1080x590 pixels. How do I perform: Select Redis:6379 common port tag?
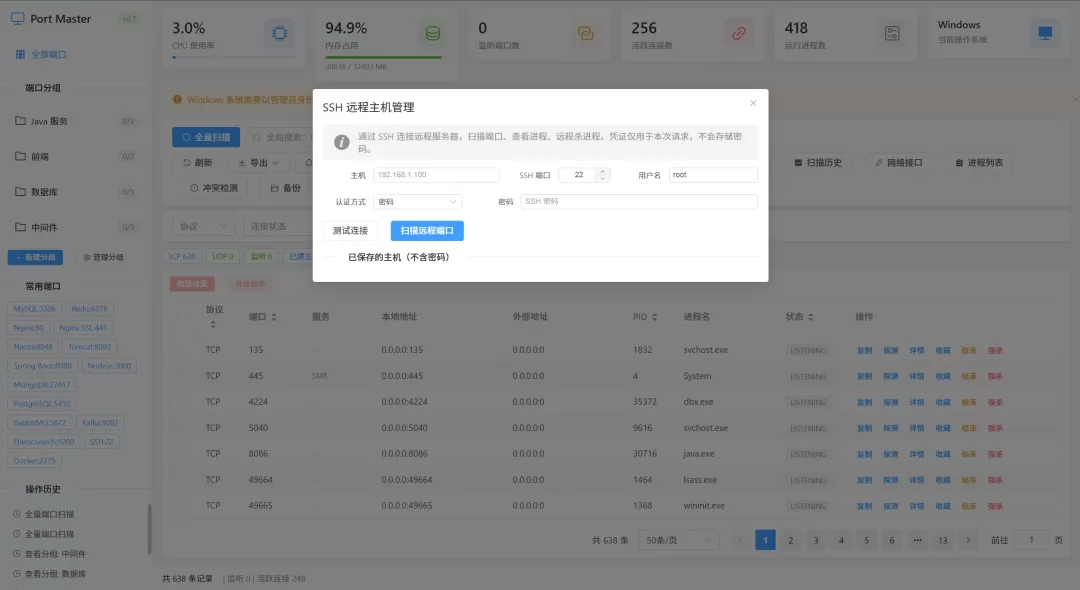(x=90, y=309)
